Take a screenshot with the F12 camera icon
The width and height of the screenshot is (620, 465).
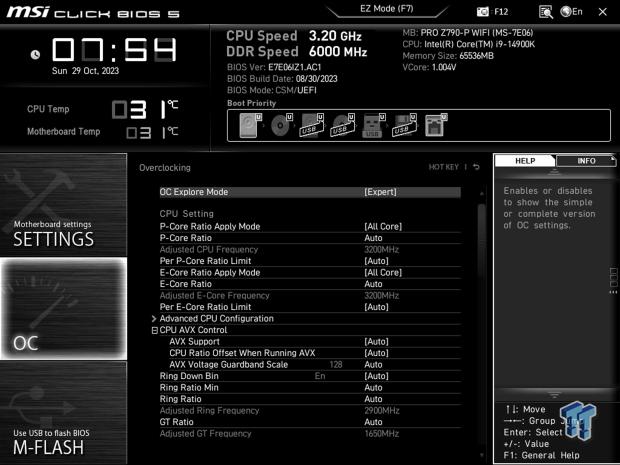(483, 11)
